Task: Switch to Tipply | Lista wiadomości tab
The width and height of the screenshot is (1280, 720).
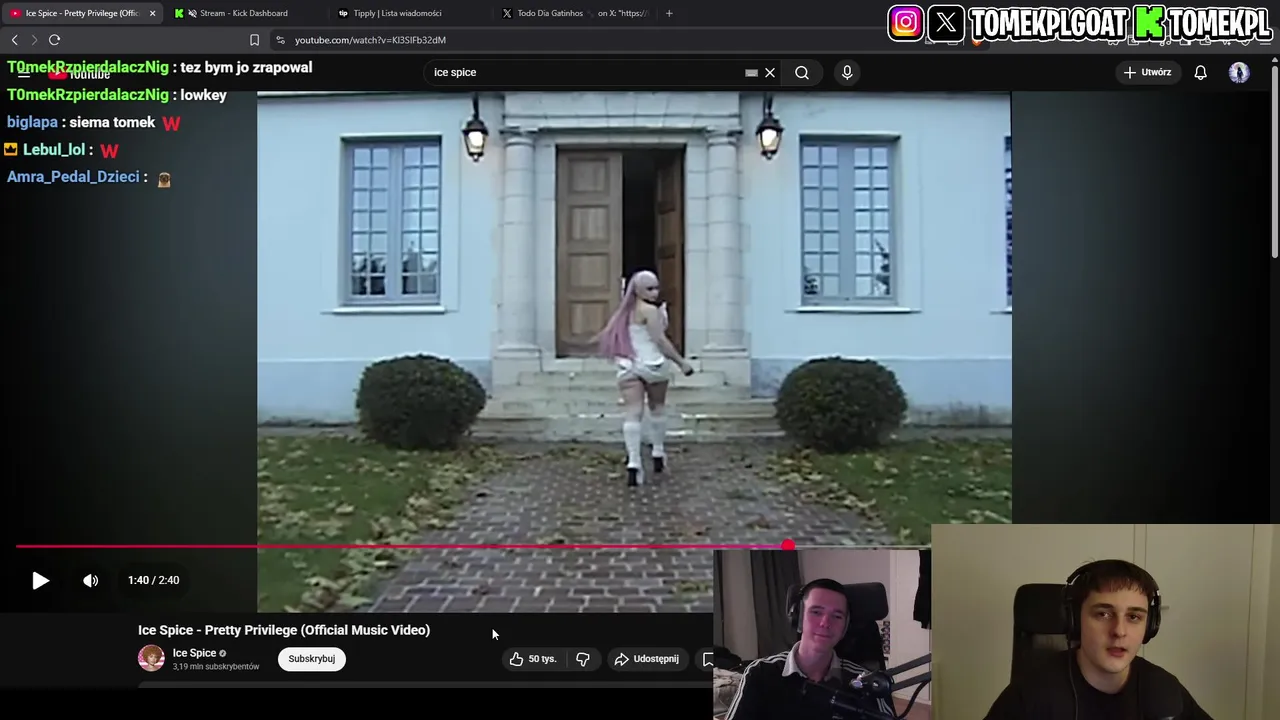Action: coord(404,13)
